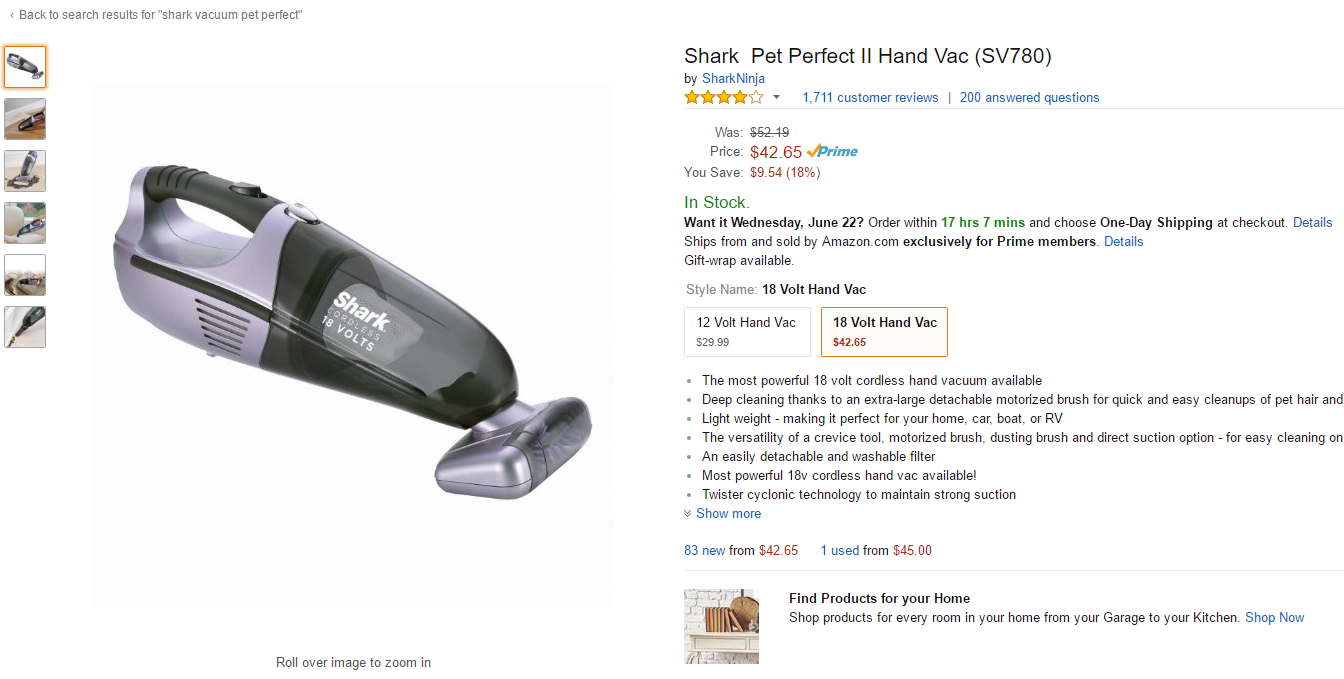Choose the 18 Volt Hand Vac style
This screenshot has width=1344, height=679.
pos(884,332)
